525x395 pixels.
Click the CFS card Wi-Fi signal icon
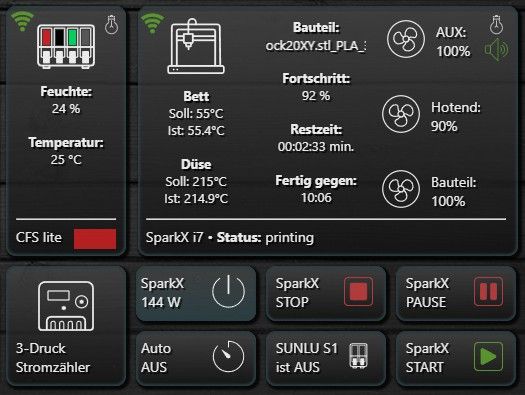[22, 21]
